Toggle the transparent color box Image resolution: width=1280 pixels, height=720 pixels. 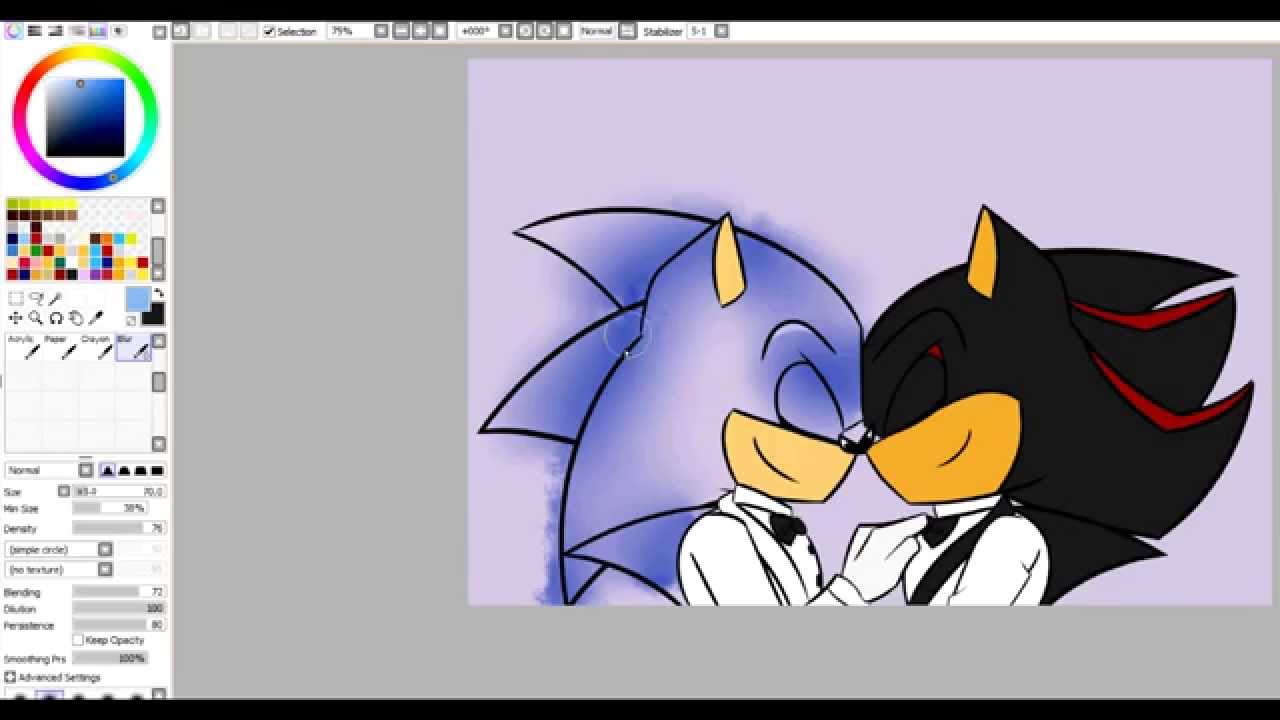[x=131, y=321]
